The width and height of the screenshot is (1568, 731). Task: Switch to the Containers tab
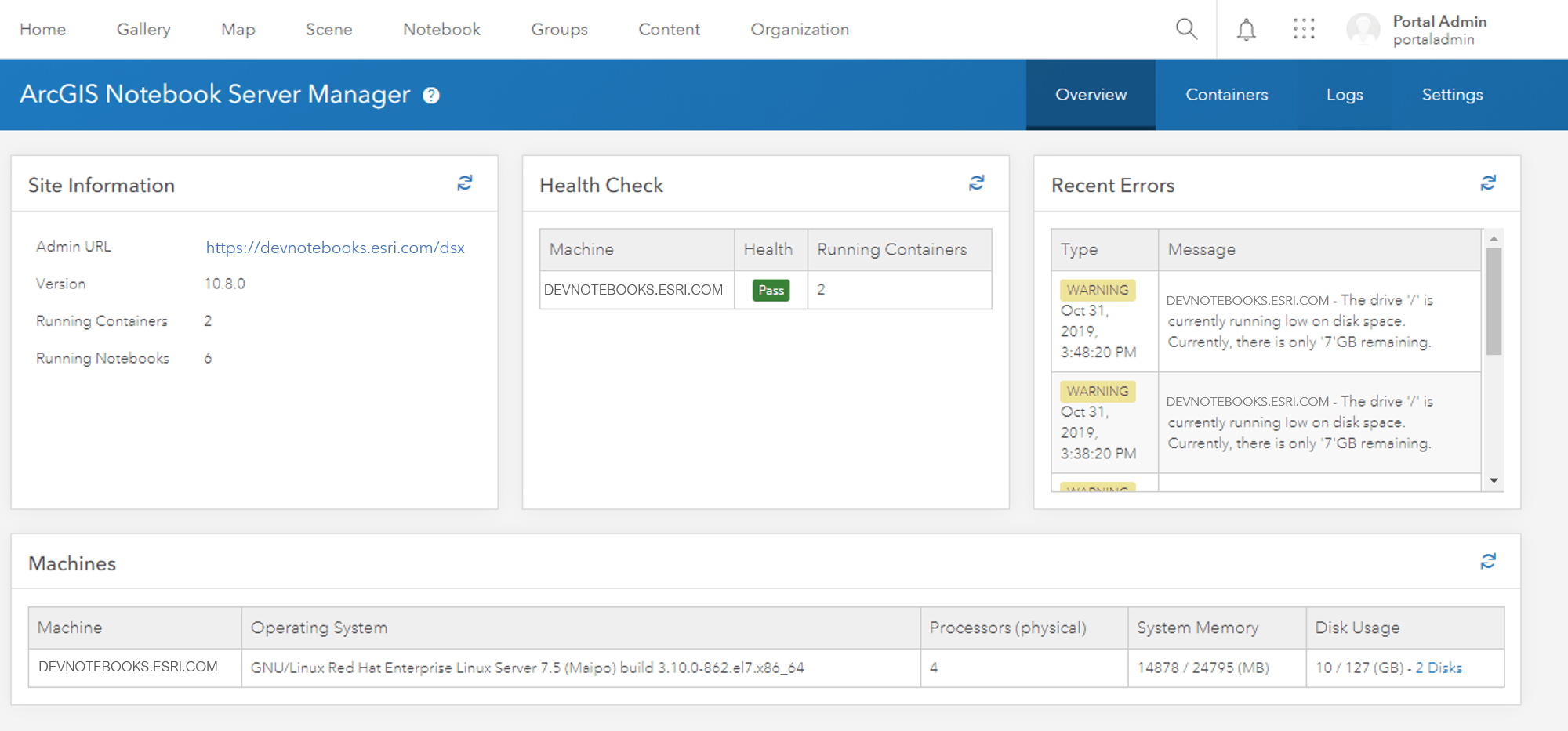click(1226, 94)
